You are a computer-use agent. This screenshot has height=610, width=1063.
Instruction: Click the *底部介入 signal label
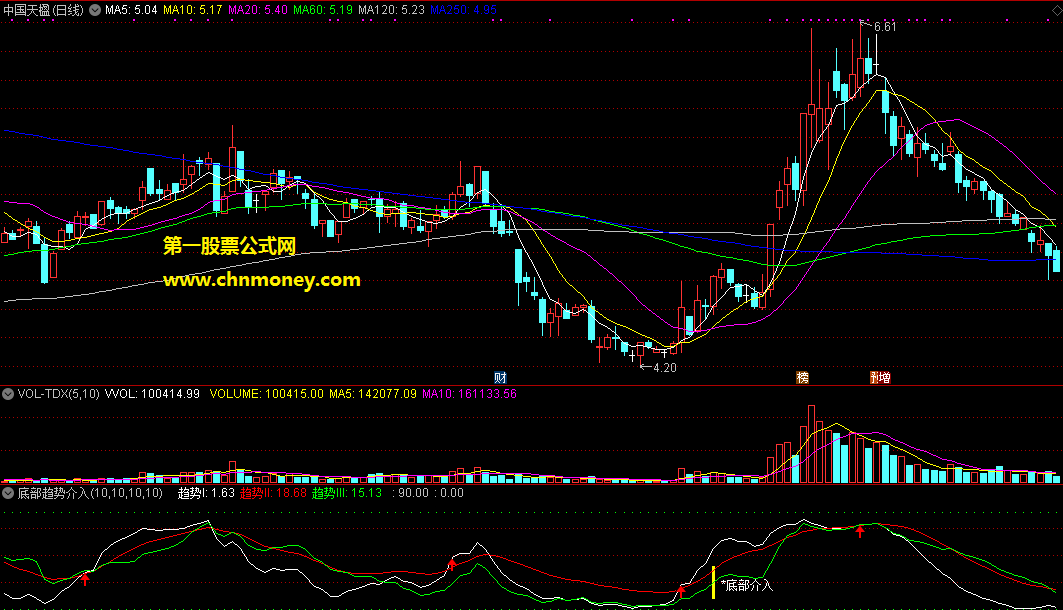[746, 585]
